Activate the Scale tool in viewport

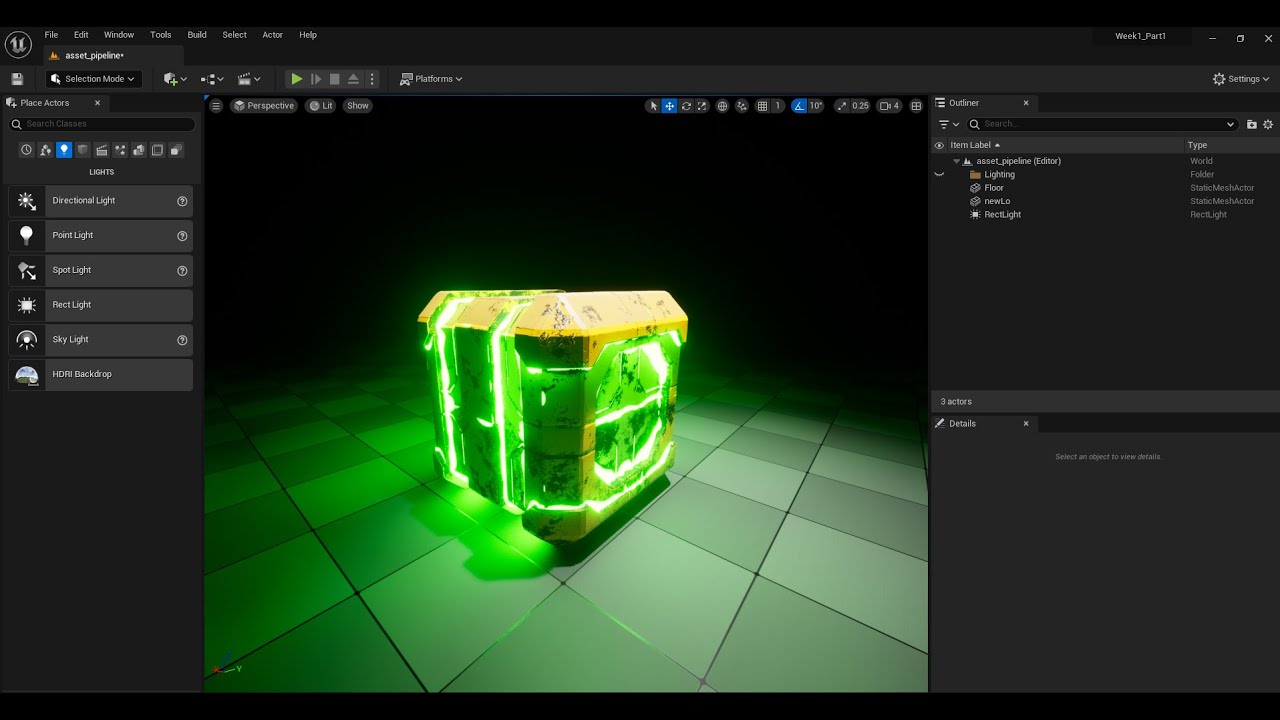(x=702, y=106)
